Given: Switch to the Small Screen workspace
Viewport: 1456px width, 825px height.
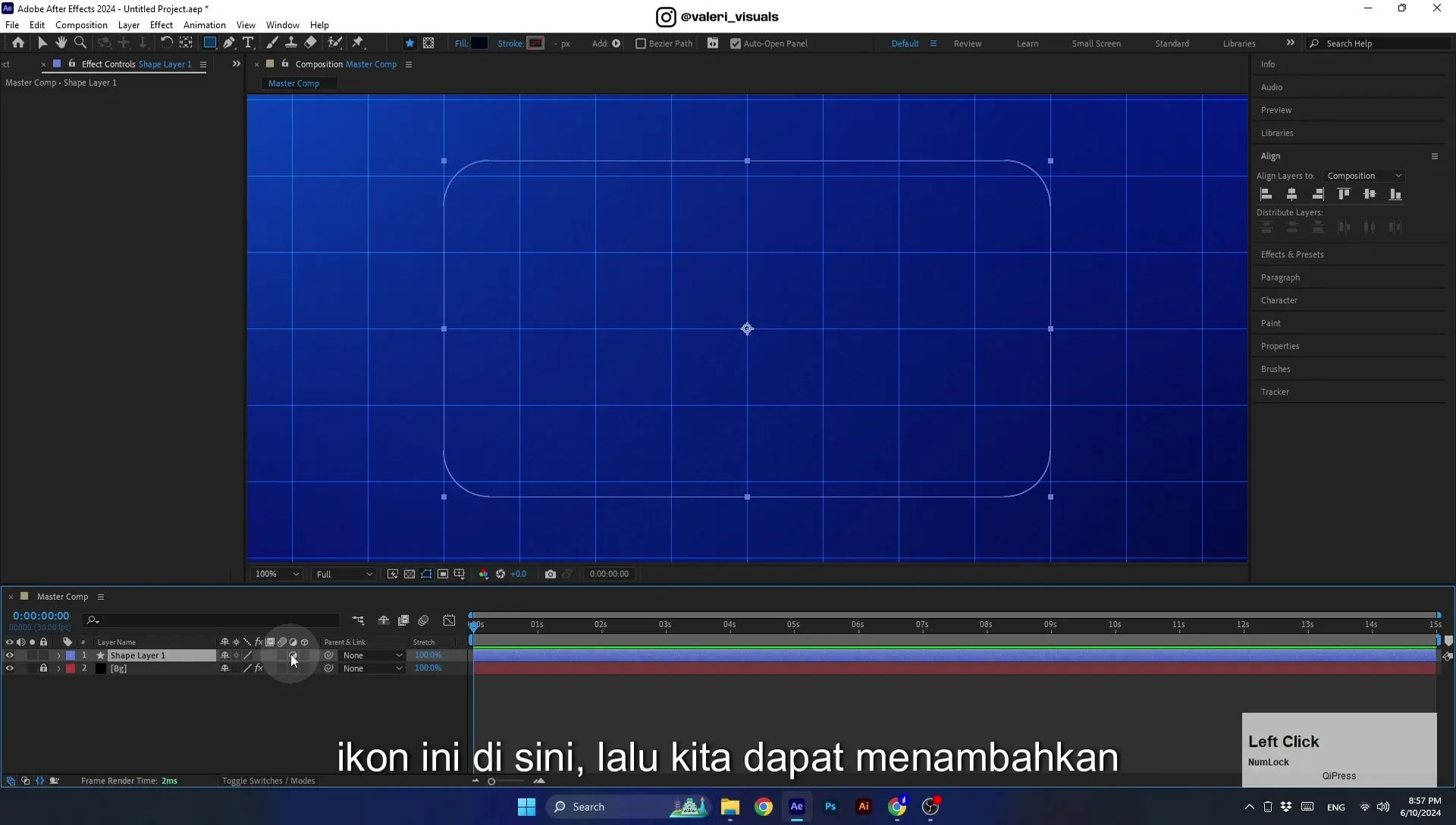Looking at the screenshot, I should [1096, 43].
